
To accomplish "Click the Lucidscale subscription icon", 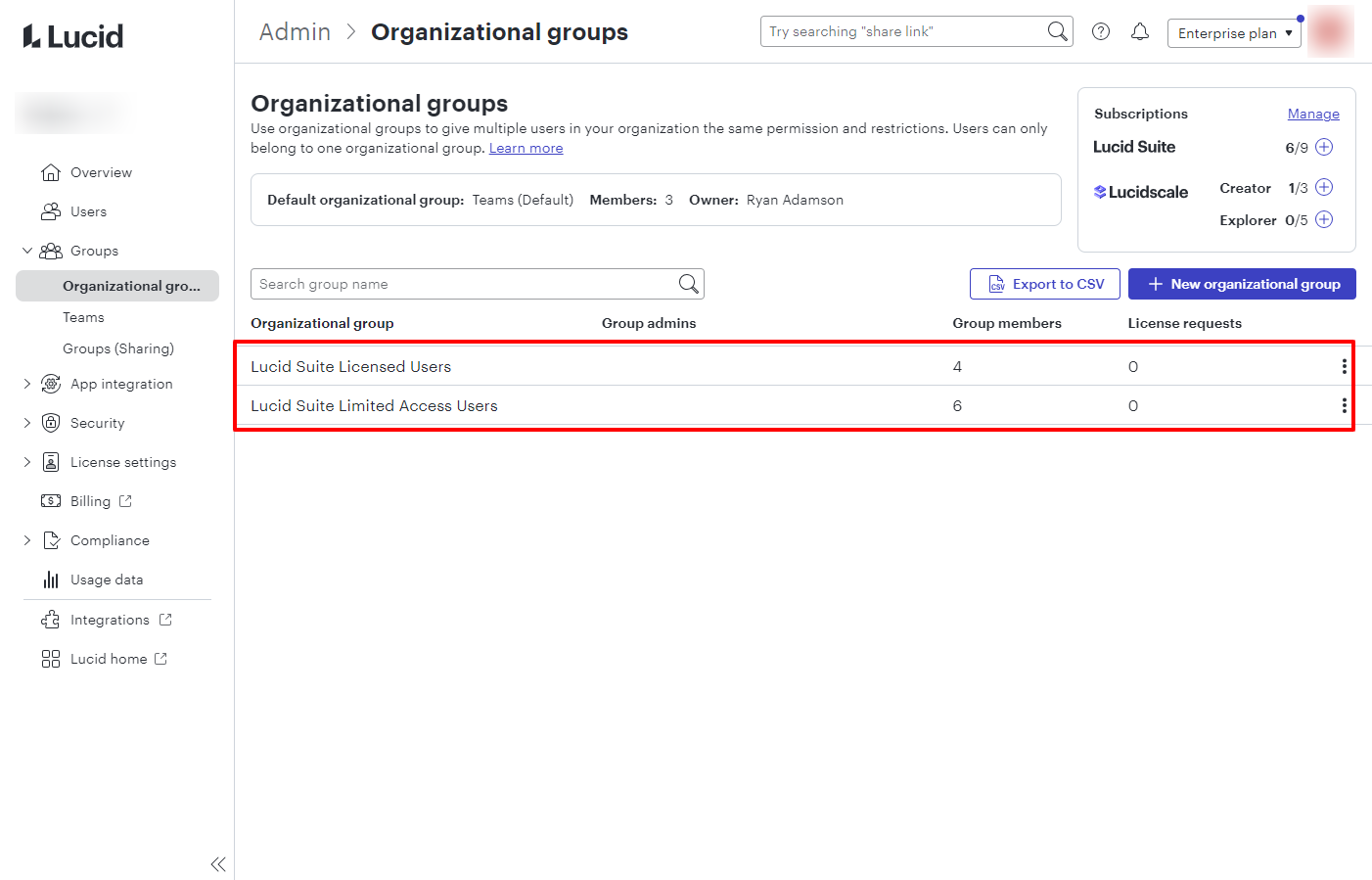I will [1102, 192].
